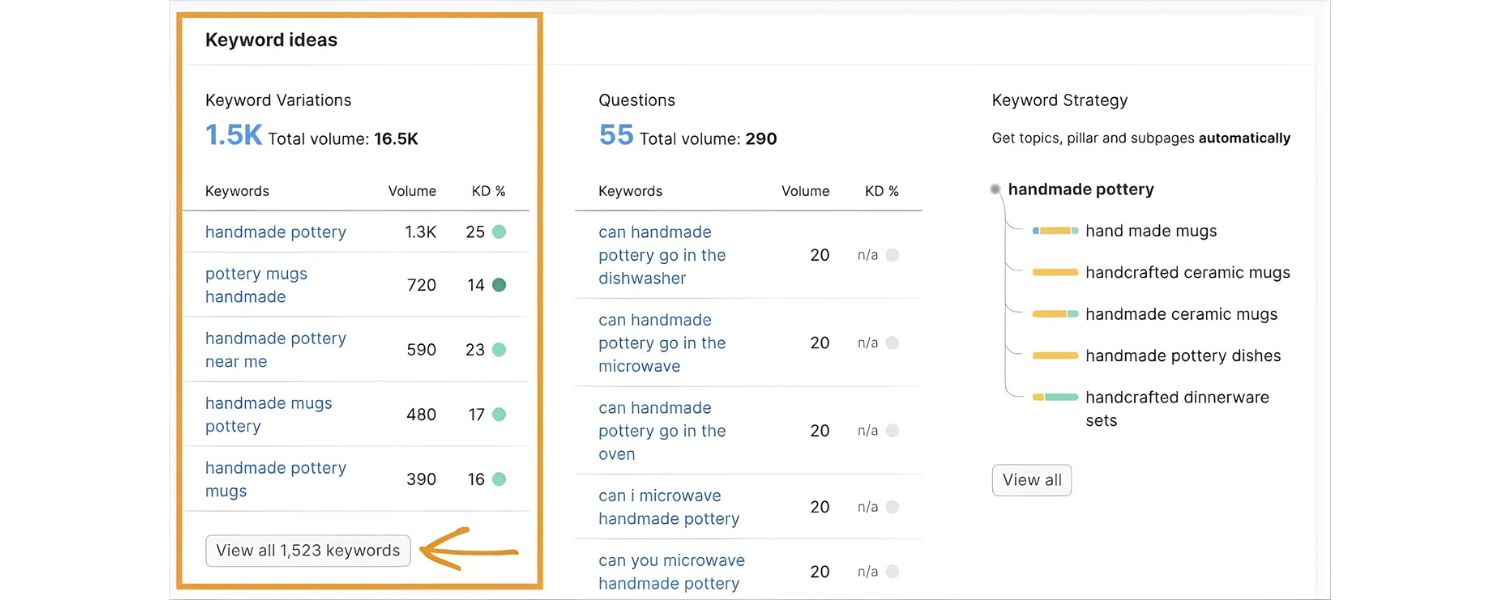Screen dimensions: 1500x600
Task: Click the grey n/a dot for dishwasher question
Action: pyautogui.click(x=892, y=255)
